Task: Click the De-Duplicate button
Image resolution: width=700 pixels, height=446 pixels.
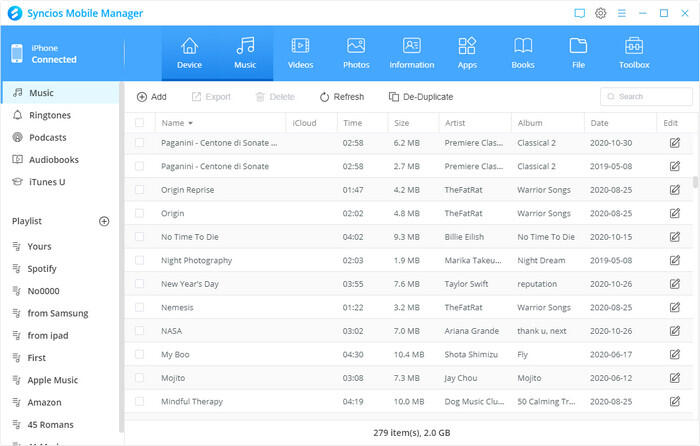Action: click(x=419, y=97)
